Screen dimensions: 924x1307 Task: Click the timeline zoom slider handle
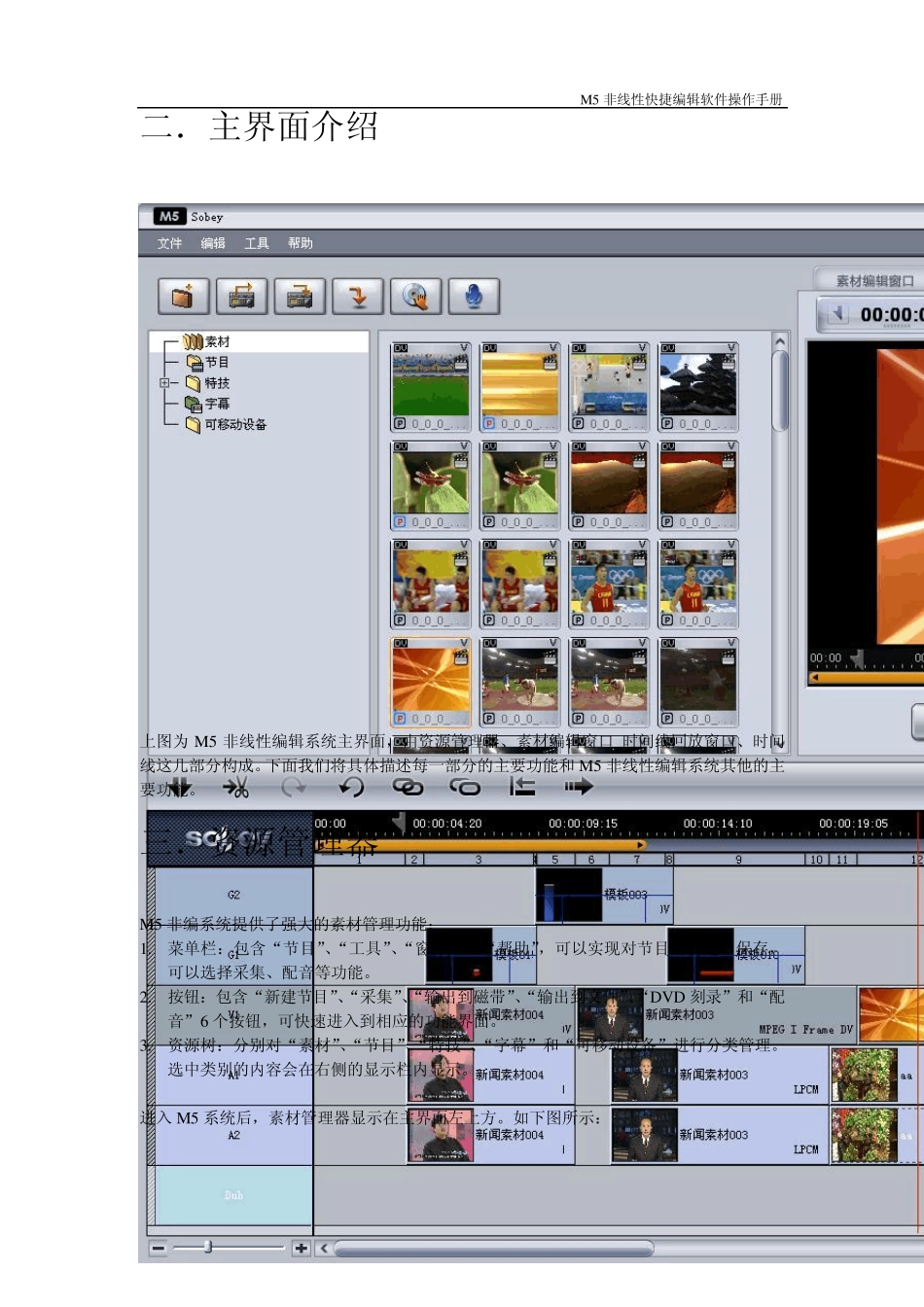pos(207,1247)
